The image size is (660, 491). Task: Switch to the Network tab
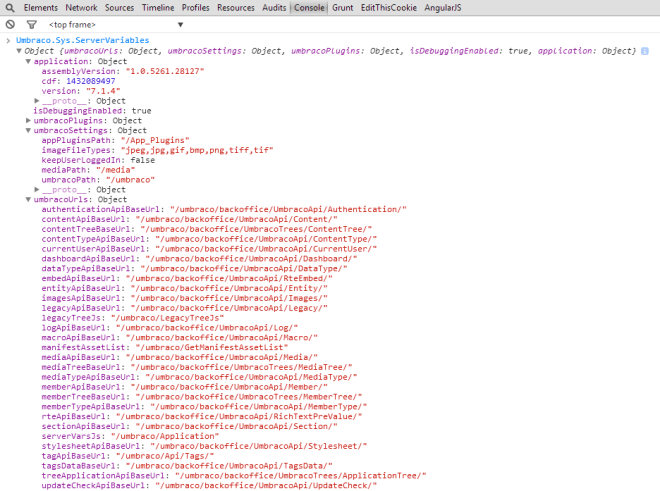tap(81, 8)
